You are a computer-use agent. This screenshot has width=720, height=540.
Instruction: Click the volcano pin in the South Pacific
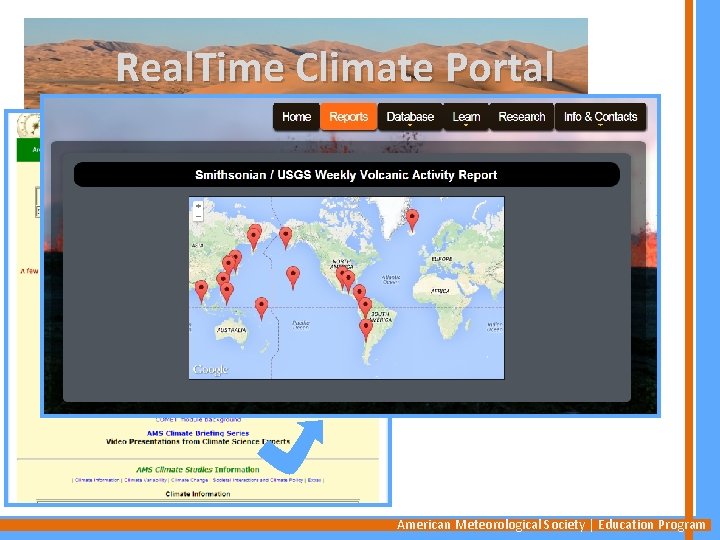261,308
